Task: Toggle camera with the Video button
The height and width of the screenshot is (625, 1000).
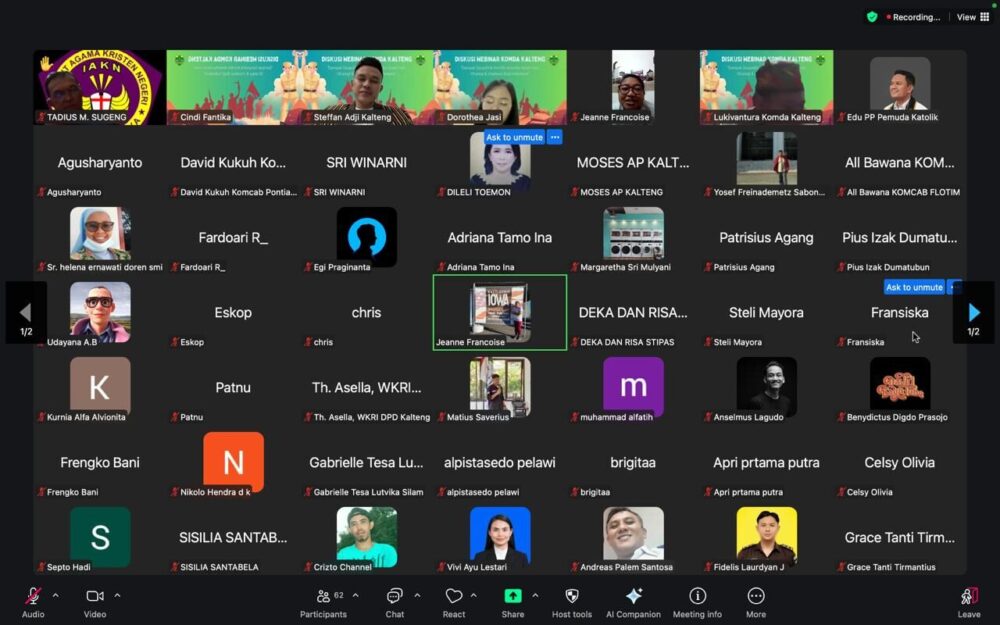Action: coord(95,597)
